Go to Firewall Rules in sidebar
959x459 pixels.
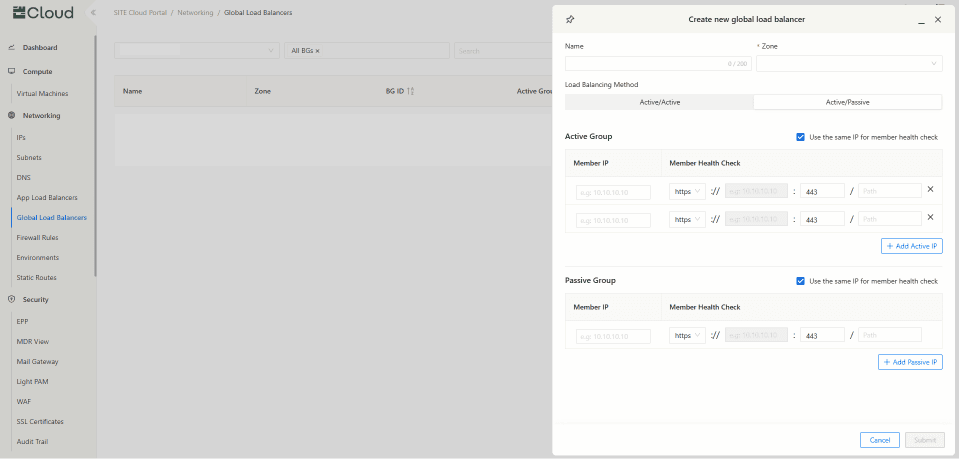pos(37,237)
